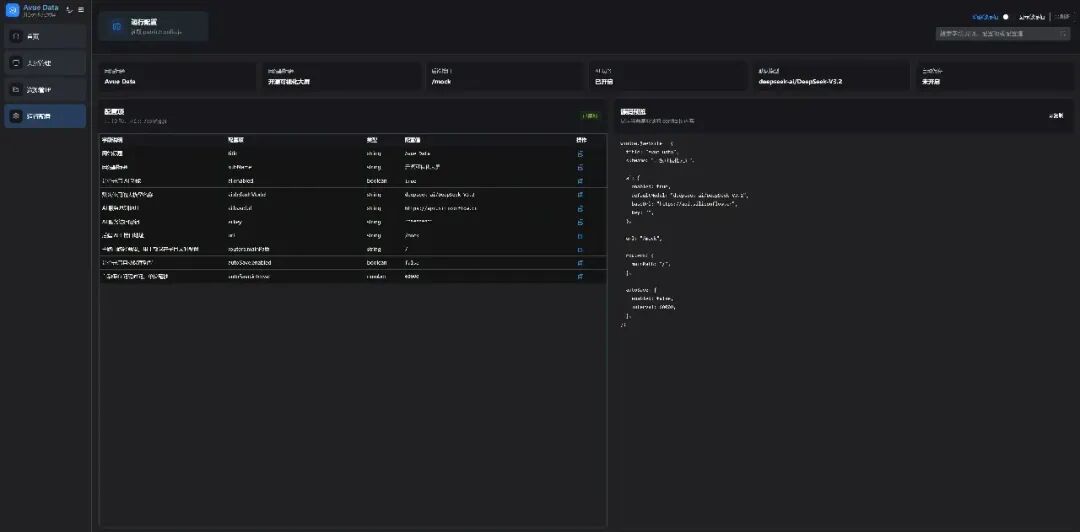Go to the first sidebar menu item
Viewport: 1080px width, 532px height.
[45, 37]
